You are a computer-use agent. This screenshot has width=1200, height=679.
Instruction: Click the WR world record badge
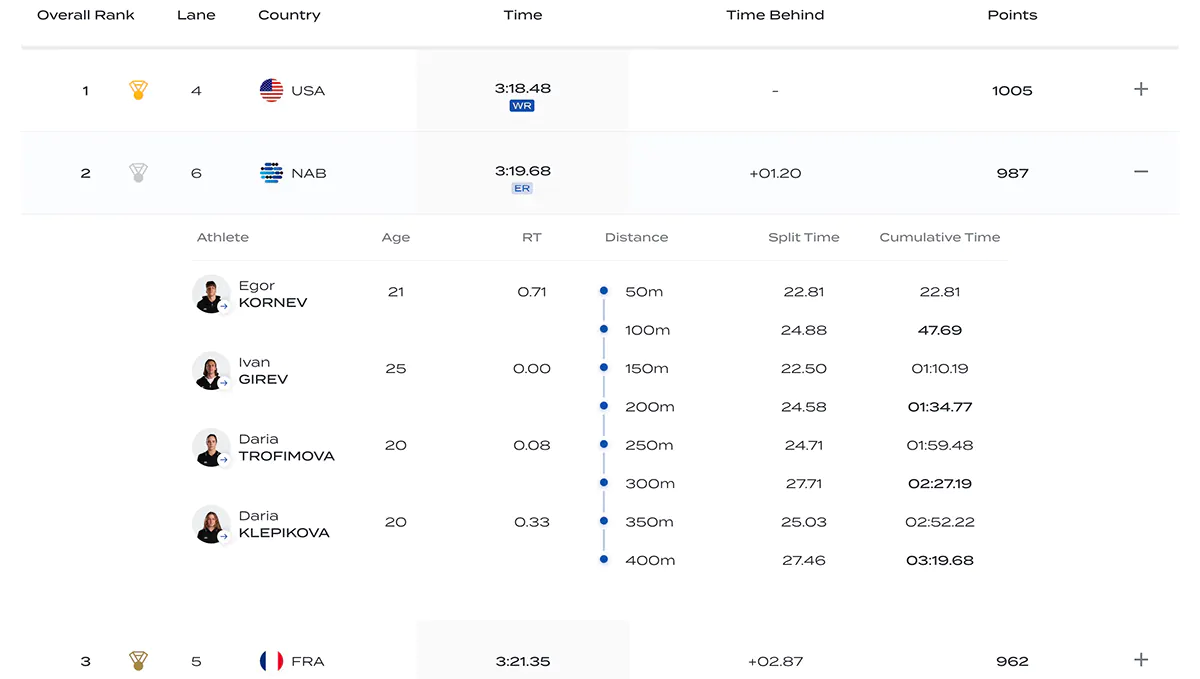(522, 106)
